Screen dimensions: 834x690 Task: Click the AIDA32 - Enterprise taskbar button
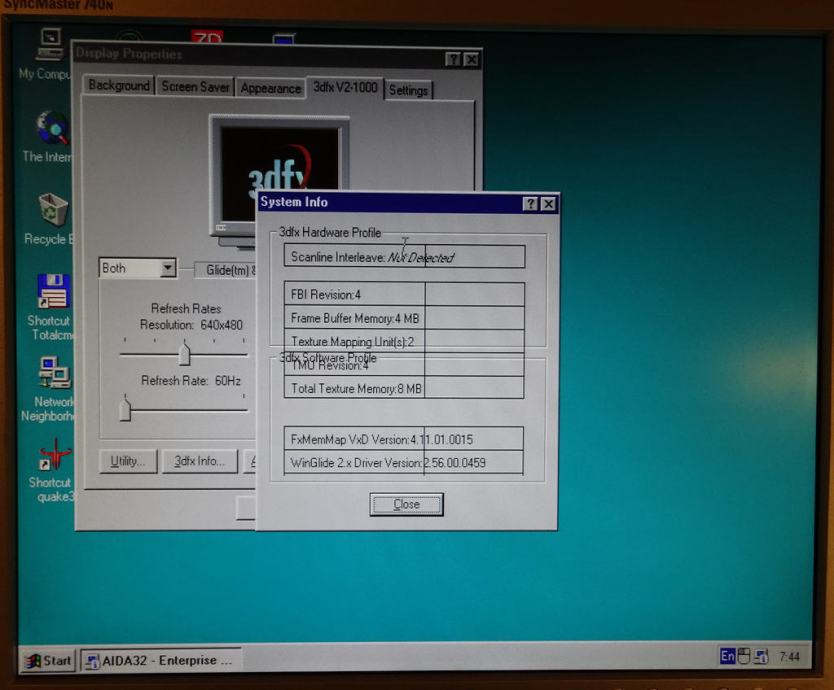click(x=161, y=661)
